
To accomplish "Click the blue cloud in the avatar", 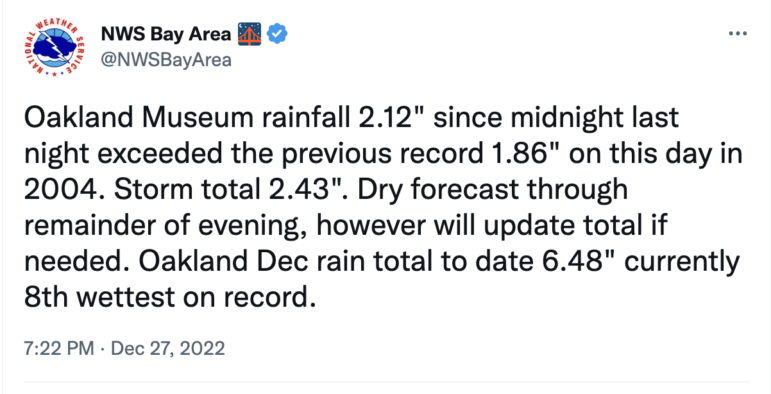I will coord(48,48).
